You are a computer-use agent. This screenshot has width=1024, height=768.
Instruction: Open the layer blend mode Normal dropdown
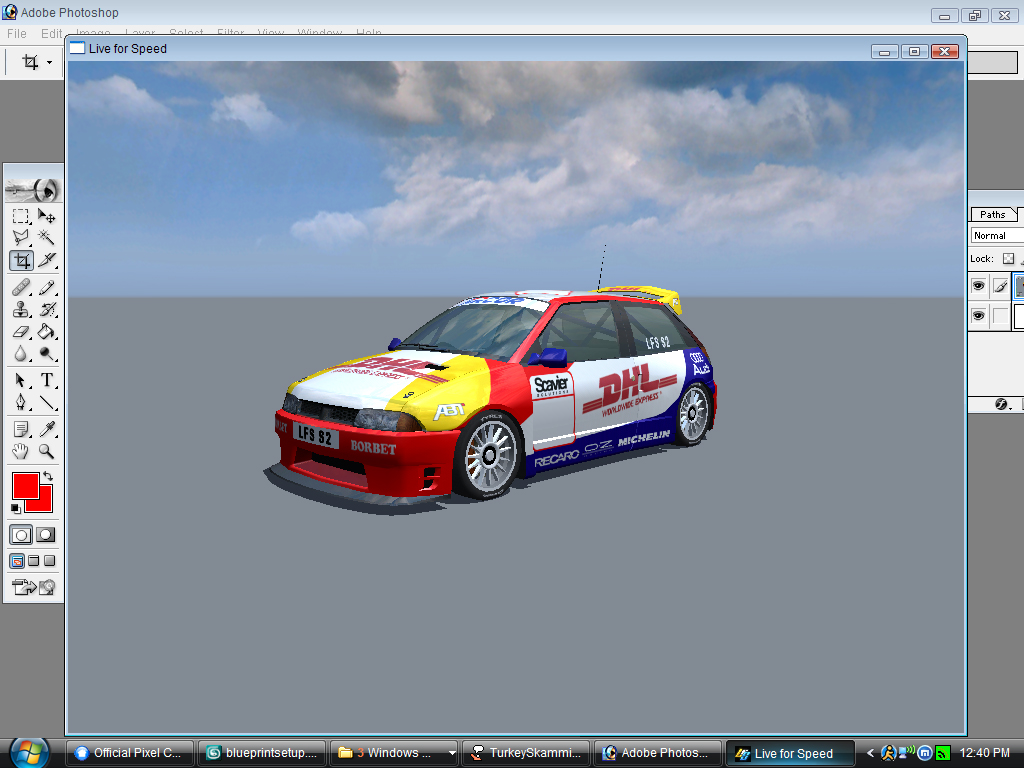pos(997,236)
